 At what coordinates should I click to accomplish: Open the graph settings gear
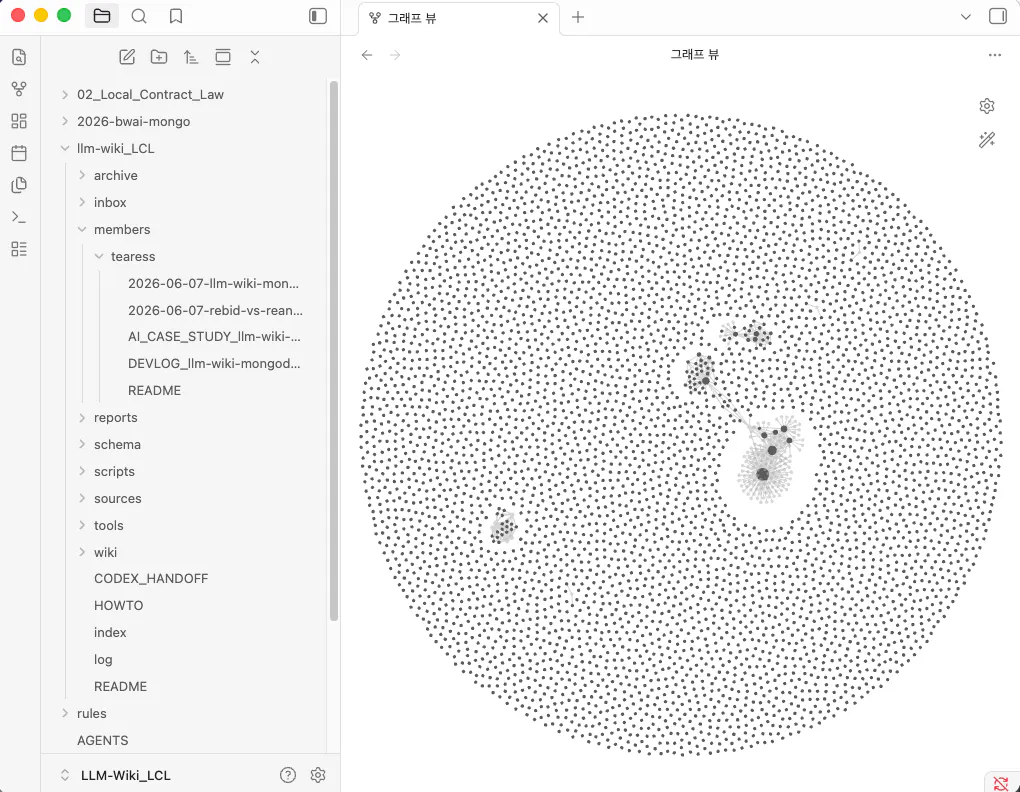point(987,106)
